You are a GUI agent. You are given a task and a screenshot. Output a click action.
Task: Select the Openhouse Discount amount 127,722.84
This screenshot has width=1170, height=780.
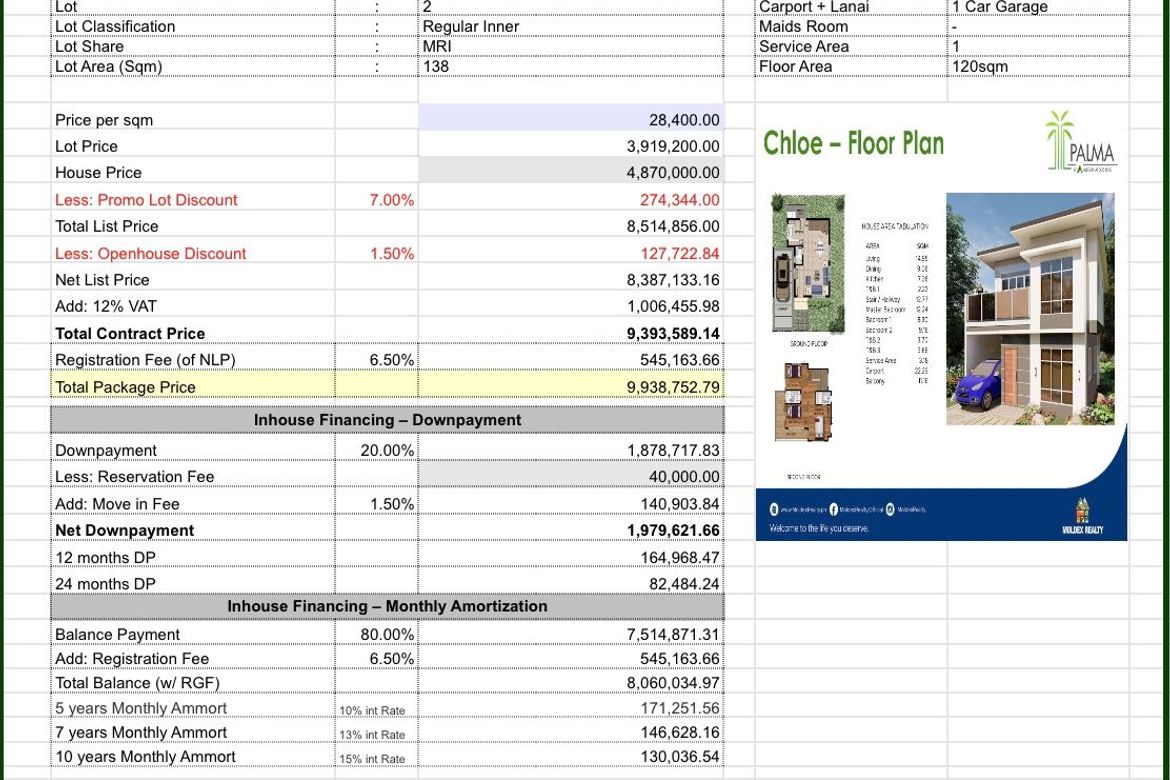coord(680,254)
